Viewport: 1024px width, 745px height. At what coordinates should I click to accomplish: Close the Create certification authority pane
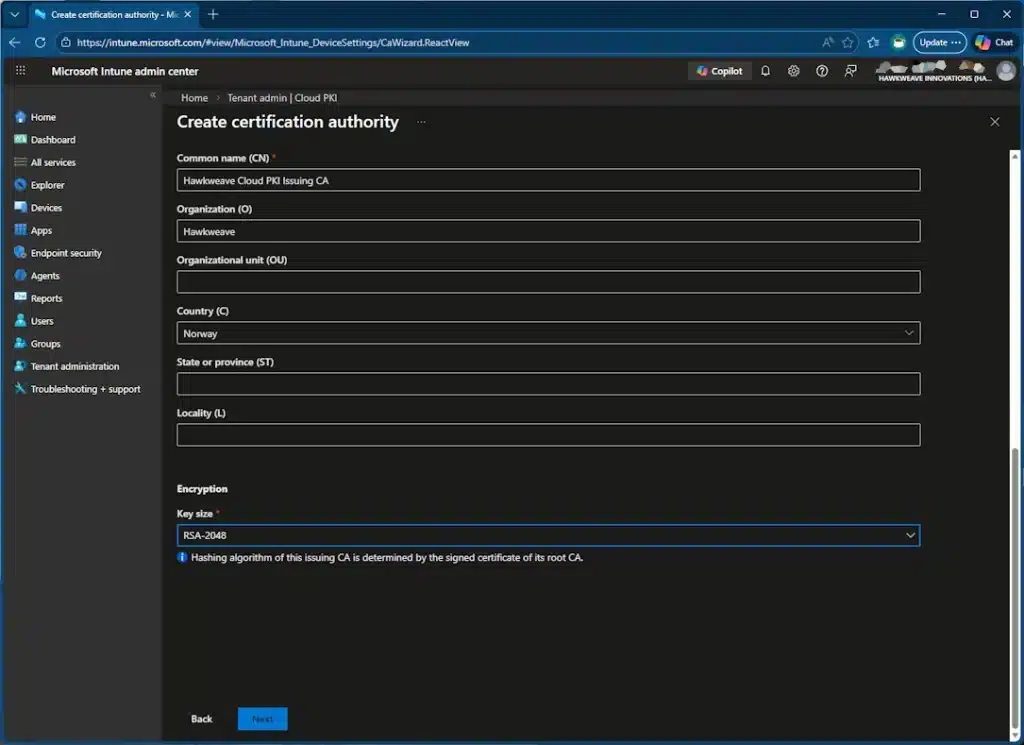tap(994, 122)
